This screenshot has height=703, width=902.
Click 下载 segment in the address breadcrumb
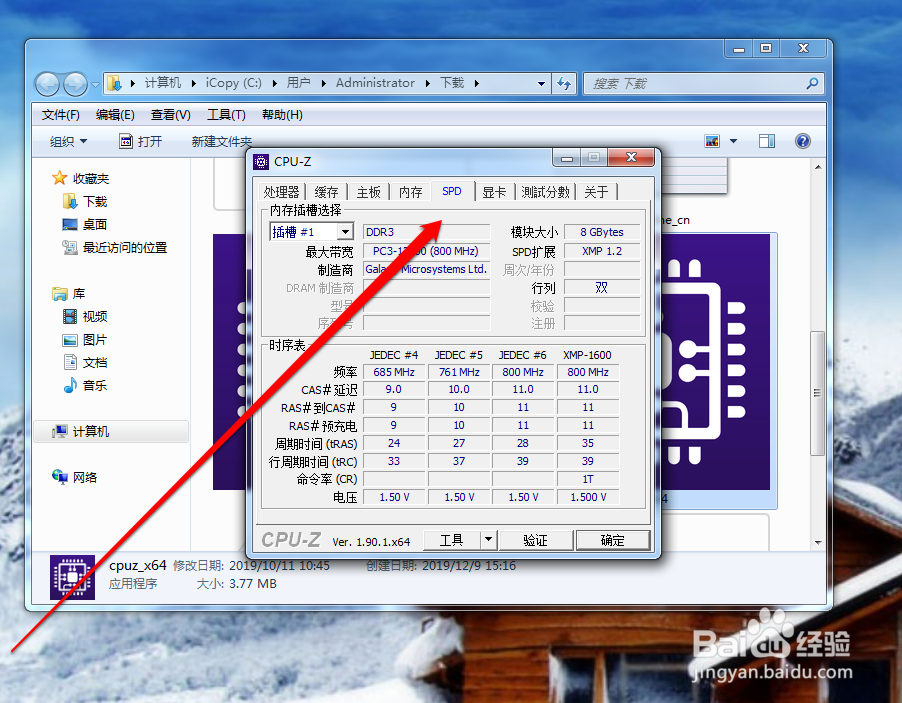pyautogui.click(x=452, y=83)
